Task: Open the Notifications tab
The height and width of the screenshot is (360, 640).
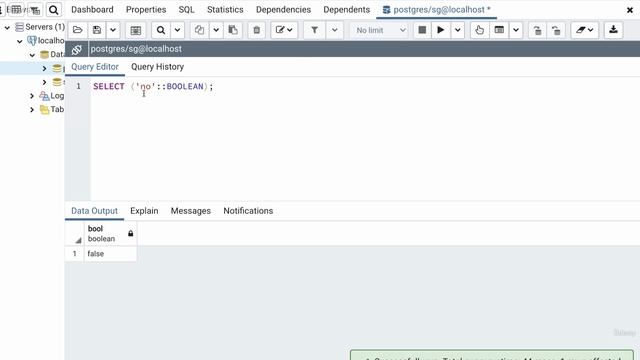Action: point(248,211)
